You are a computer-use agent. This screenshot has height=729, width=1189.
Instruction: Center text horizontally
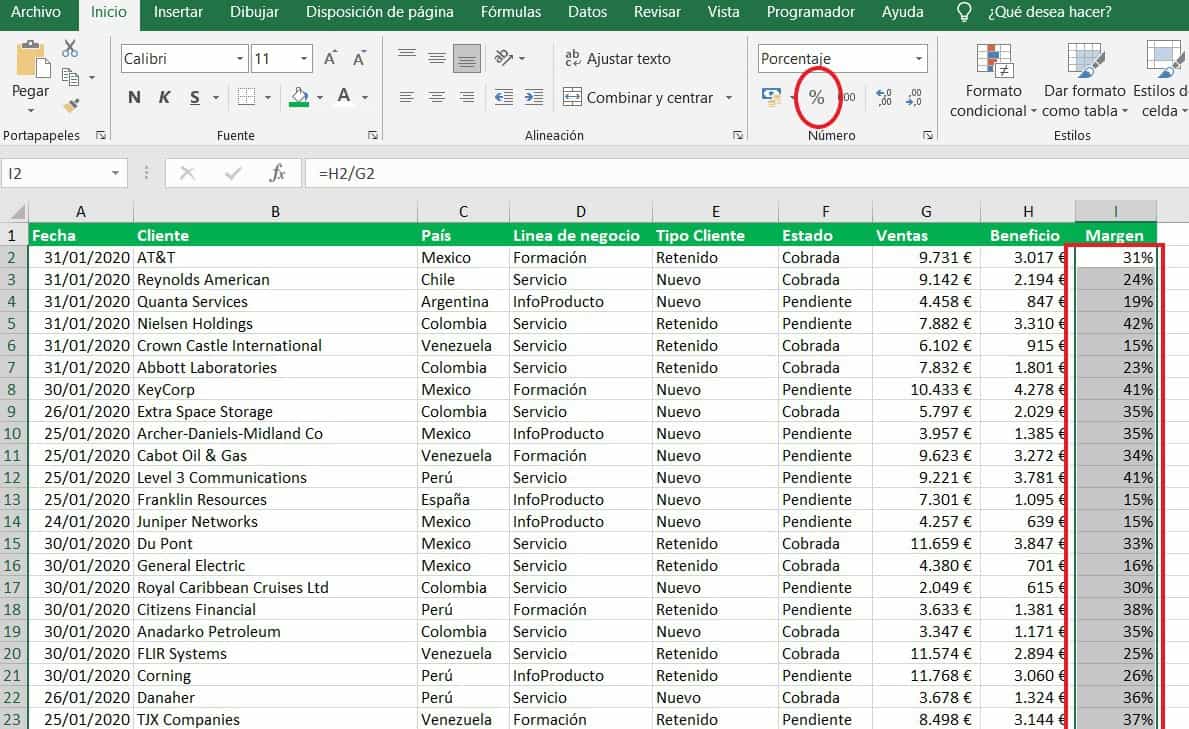click(437, 97)
